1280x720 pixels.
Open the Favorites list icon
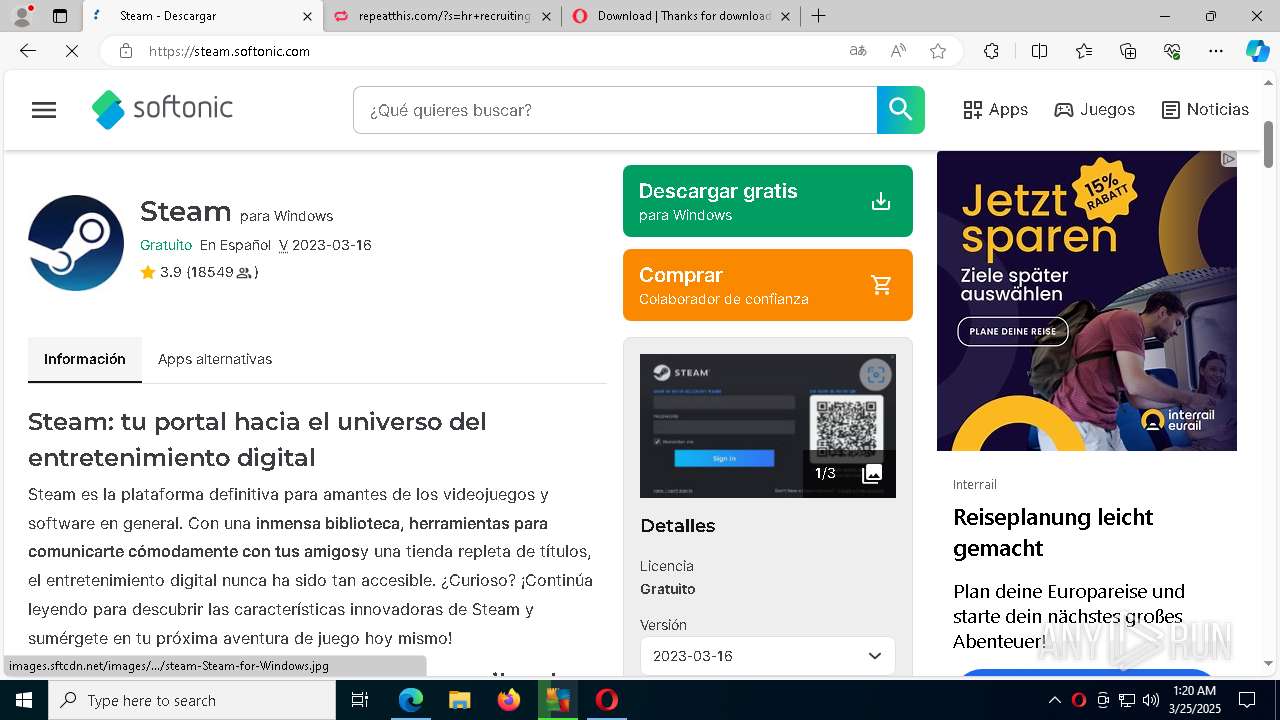1084,51
